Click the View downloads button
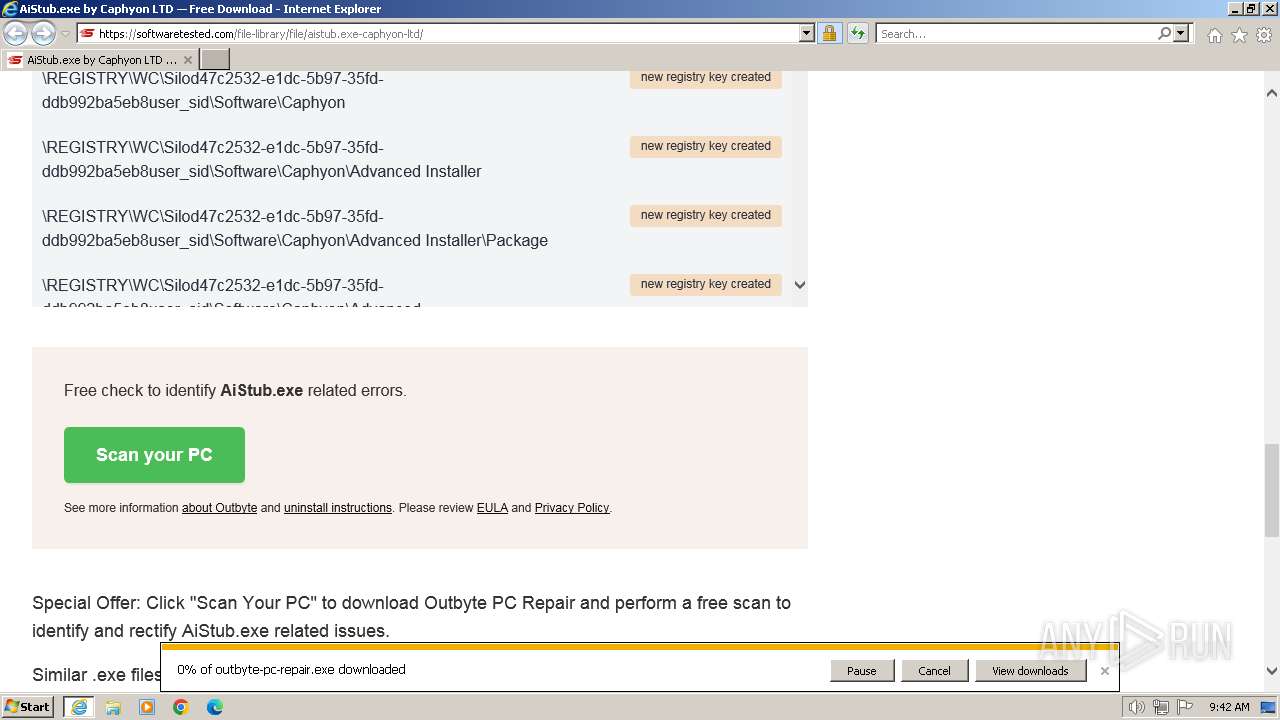This screenshot has width=1280, height=720. pyautogui.click(x=1030, y=671)
